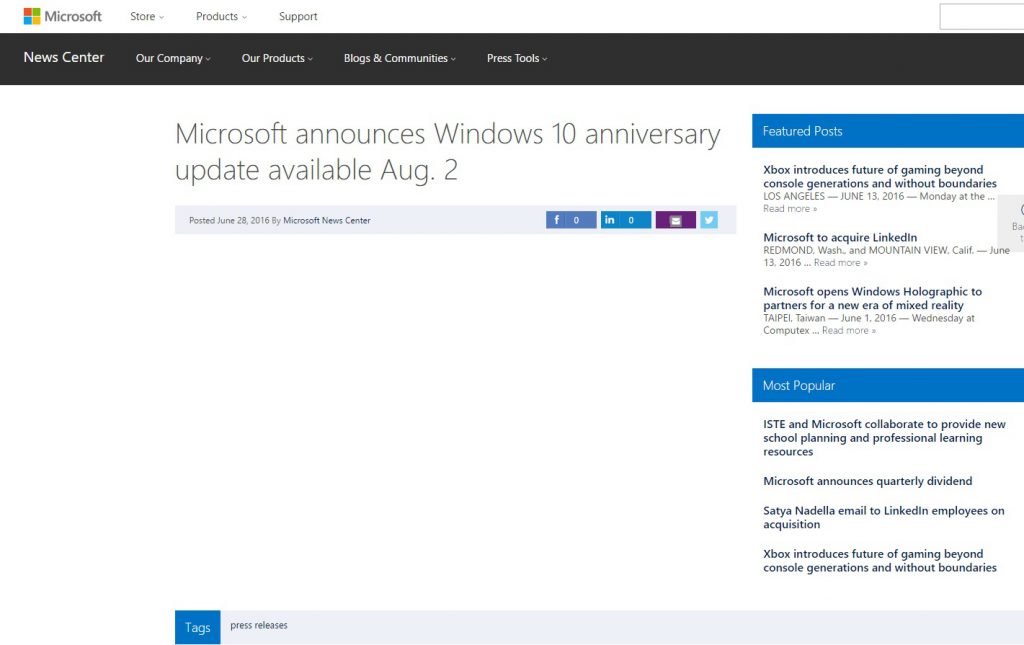
Task: Go to News Center home
Action: (x=64, y=57)
